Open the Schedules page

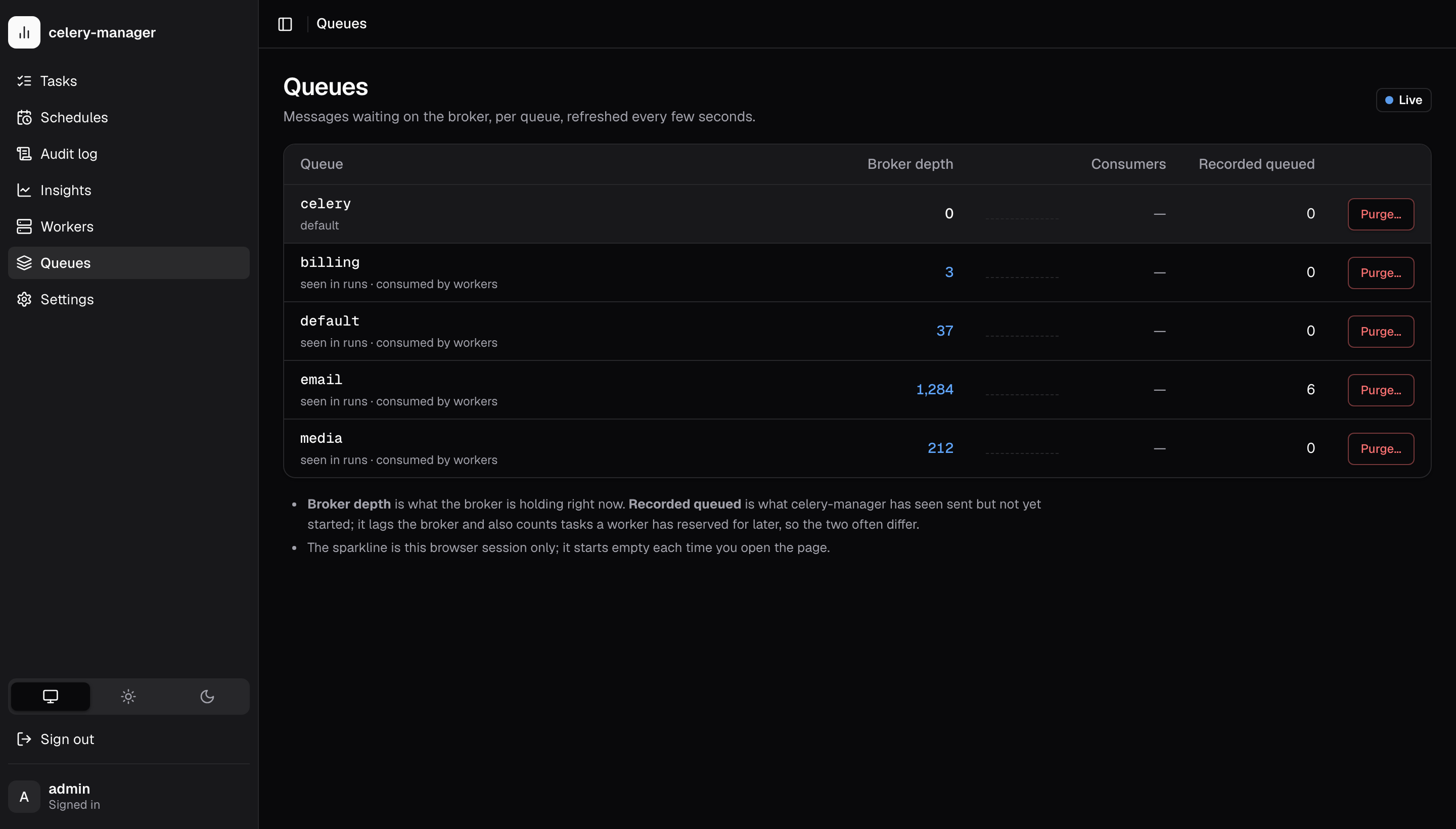pos(129,117)
